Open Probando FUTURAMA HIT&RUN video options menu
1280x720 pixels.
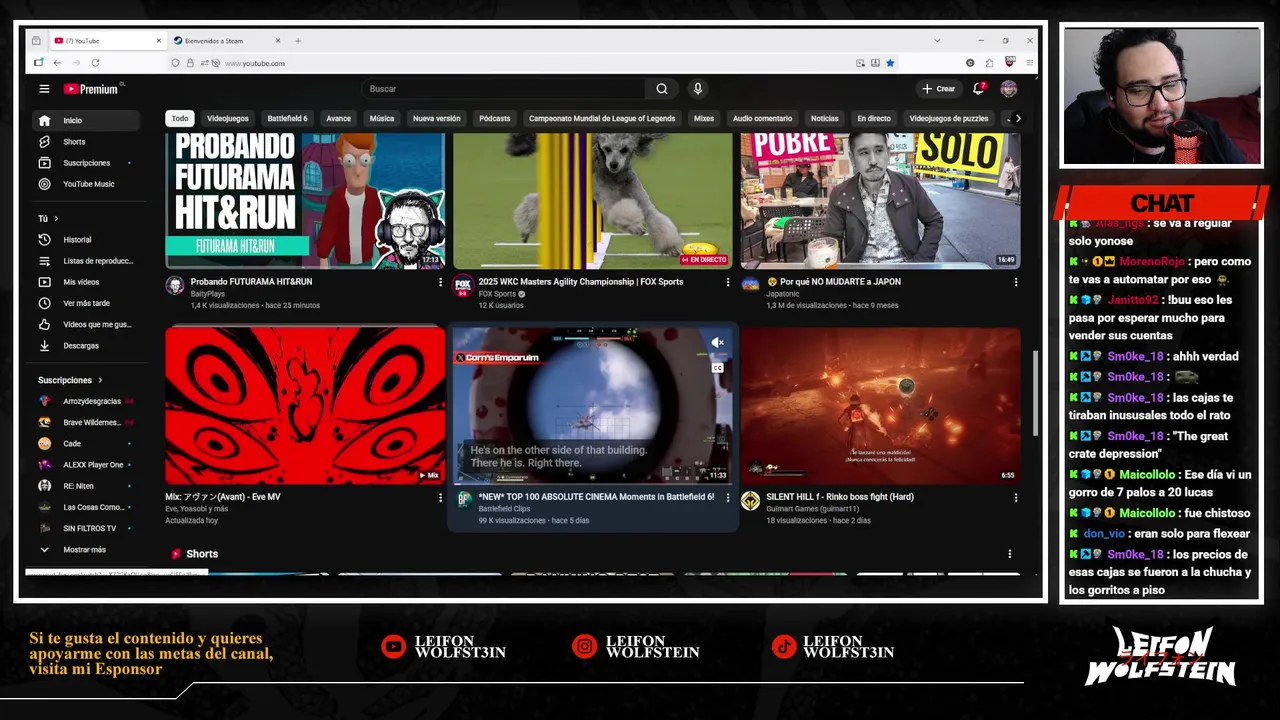click(440, 282)
